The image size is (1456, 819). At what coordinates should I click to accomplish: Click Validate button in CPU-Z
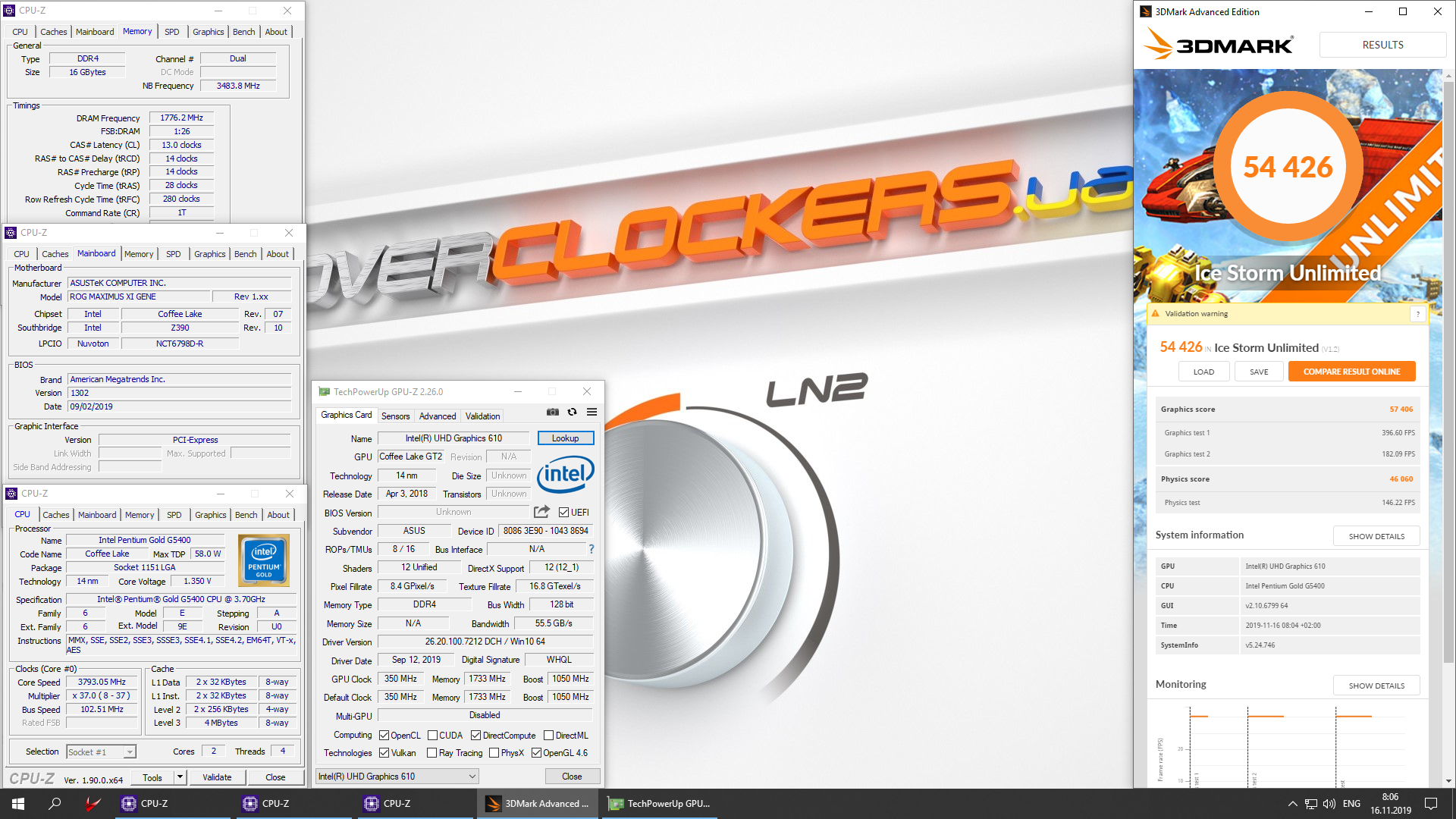(x=217, y=777)
